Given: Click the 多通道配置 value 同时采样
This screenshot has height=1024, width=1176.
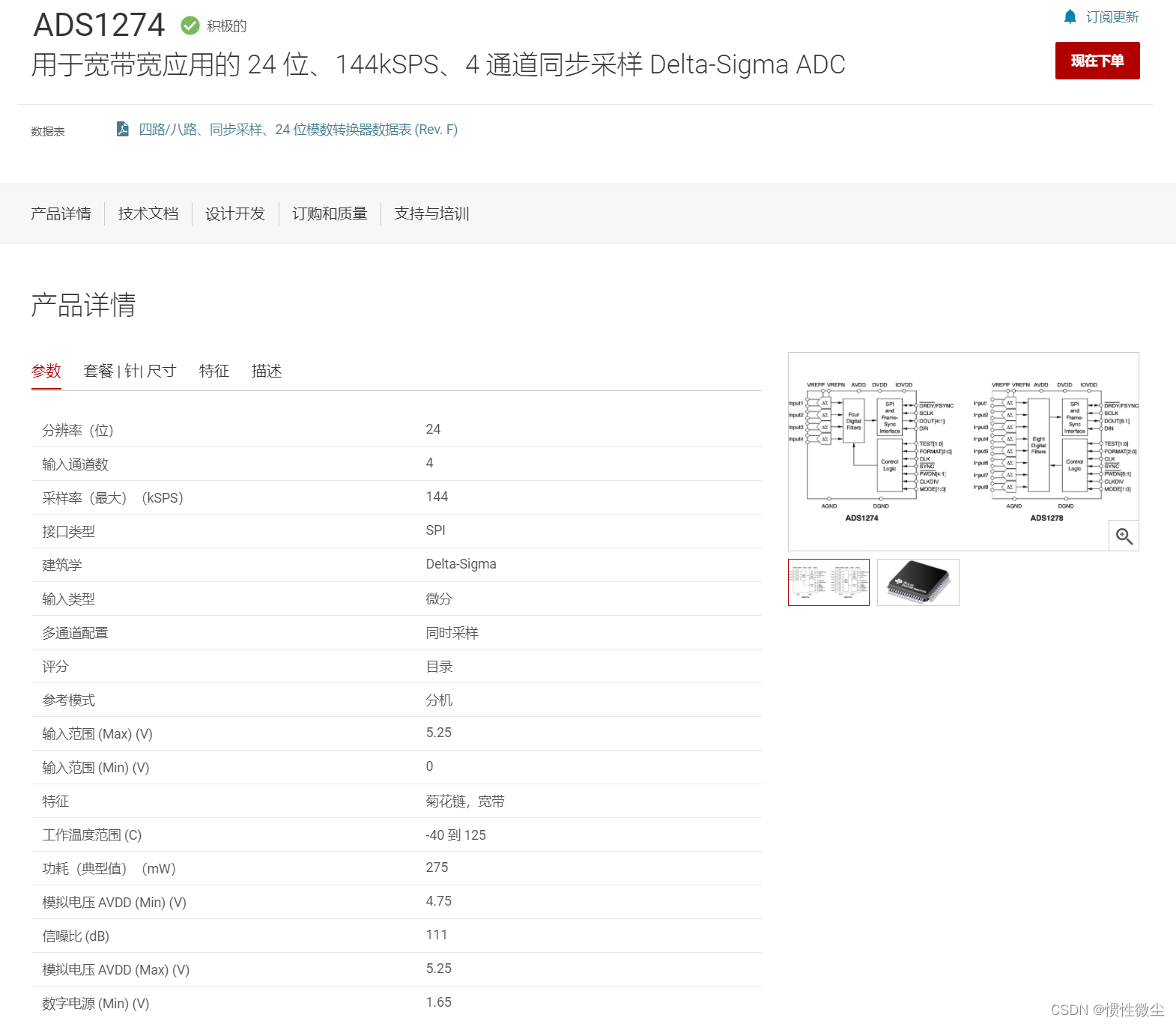Looking at the screenshot, I should click(452, 632).
